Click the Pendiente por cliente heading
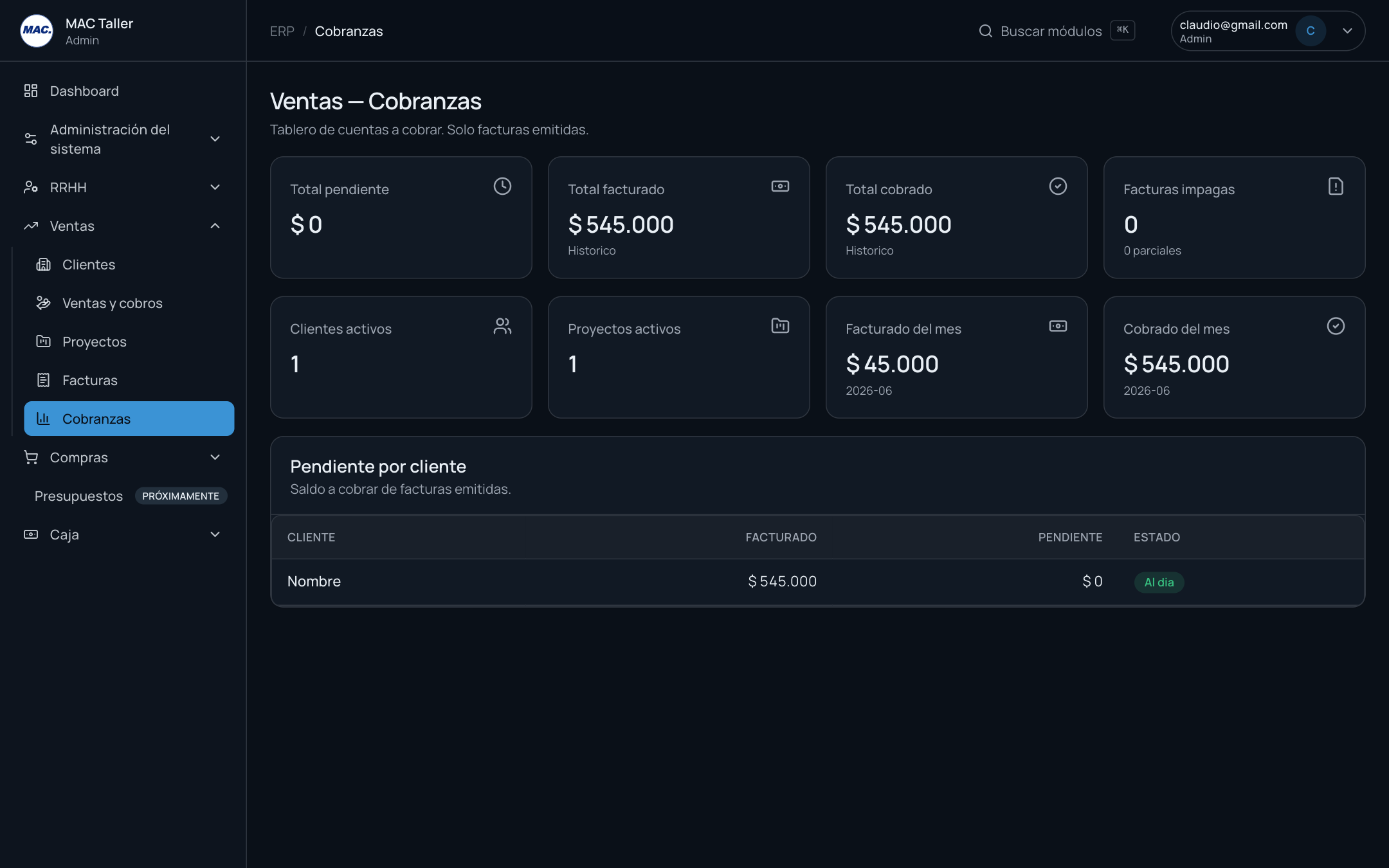The height and width of the screenshot is (868, 1389). pos(378,466)
